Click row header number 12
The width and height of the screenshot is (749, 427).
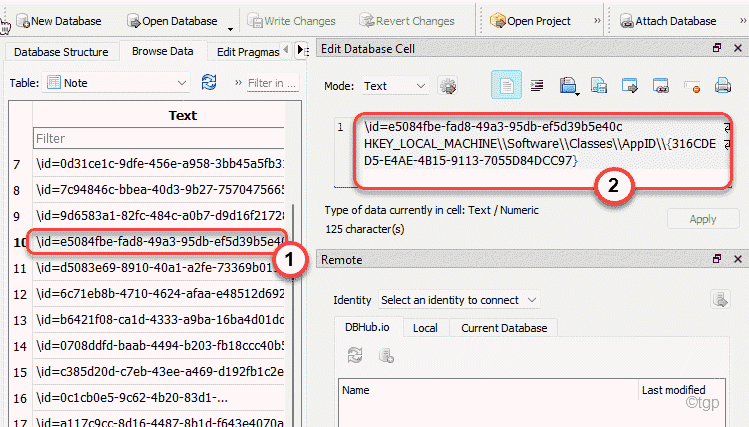[x=20, y=294]
